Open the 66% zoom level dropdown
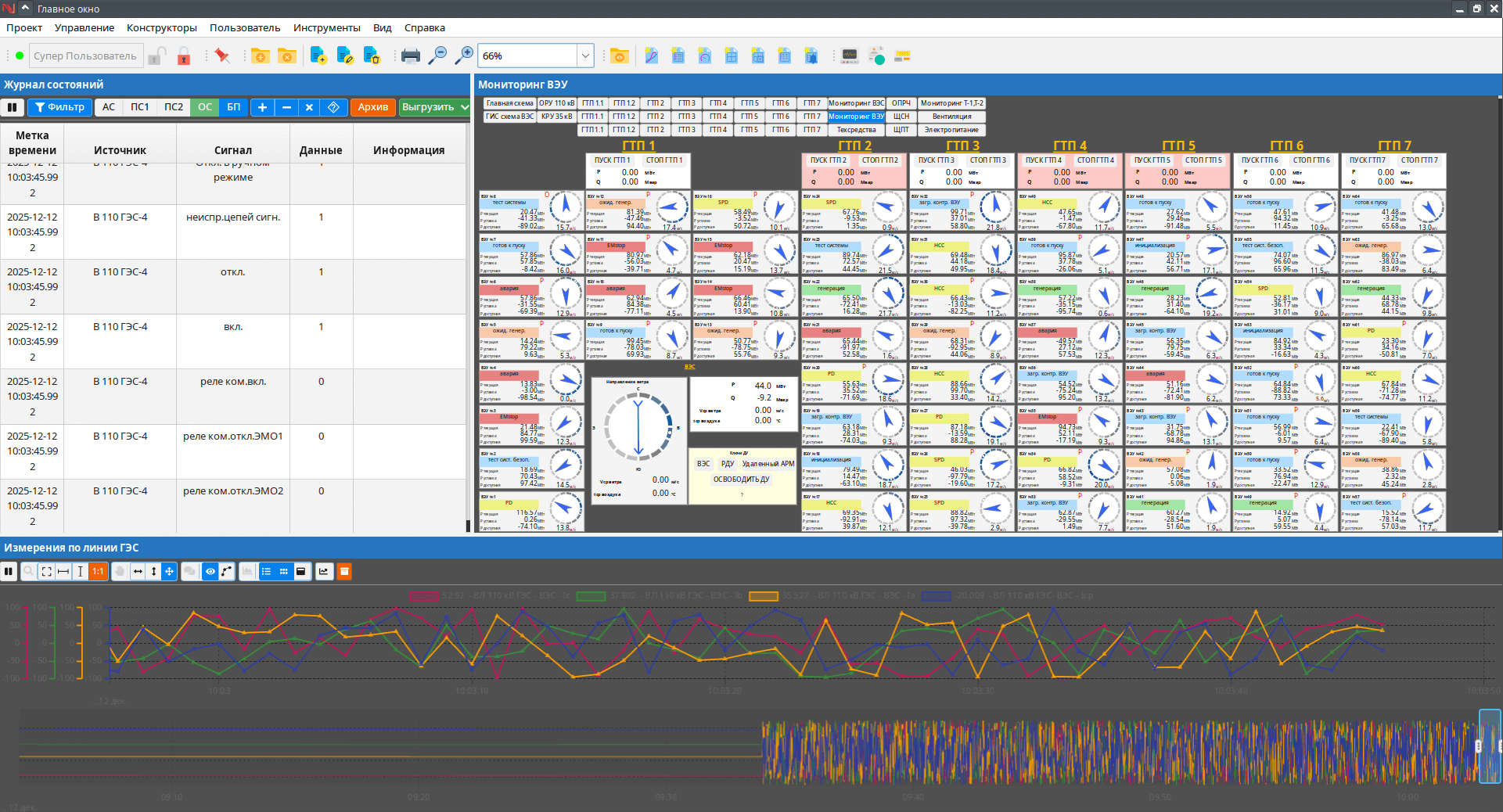This screenshot has height=812, width=1503. [x=585, y=56]
